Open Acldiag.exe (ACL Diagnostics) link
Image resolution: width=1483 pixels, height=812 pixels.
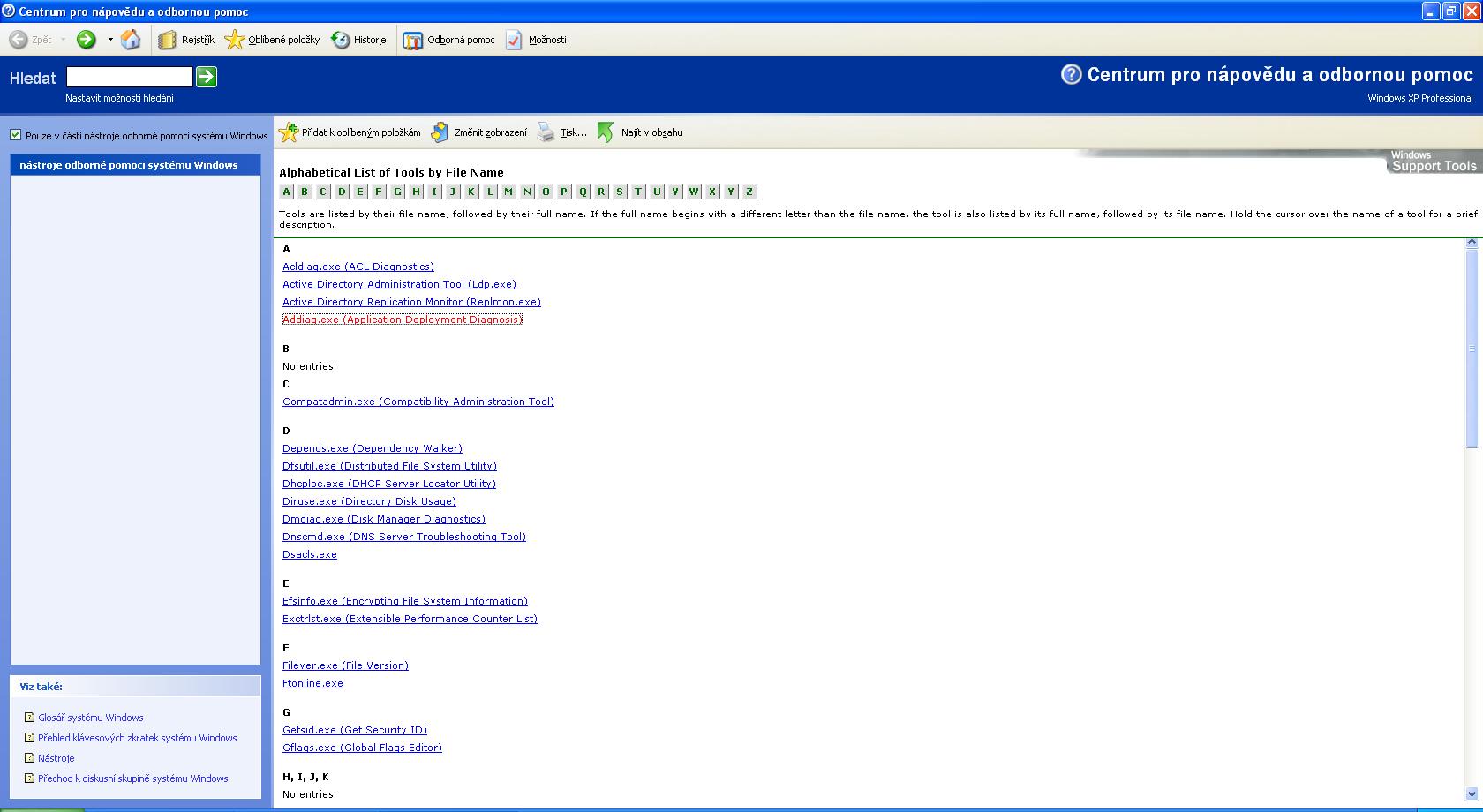358,267
